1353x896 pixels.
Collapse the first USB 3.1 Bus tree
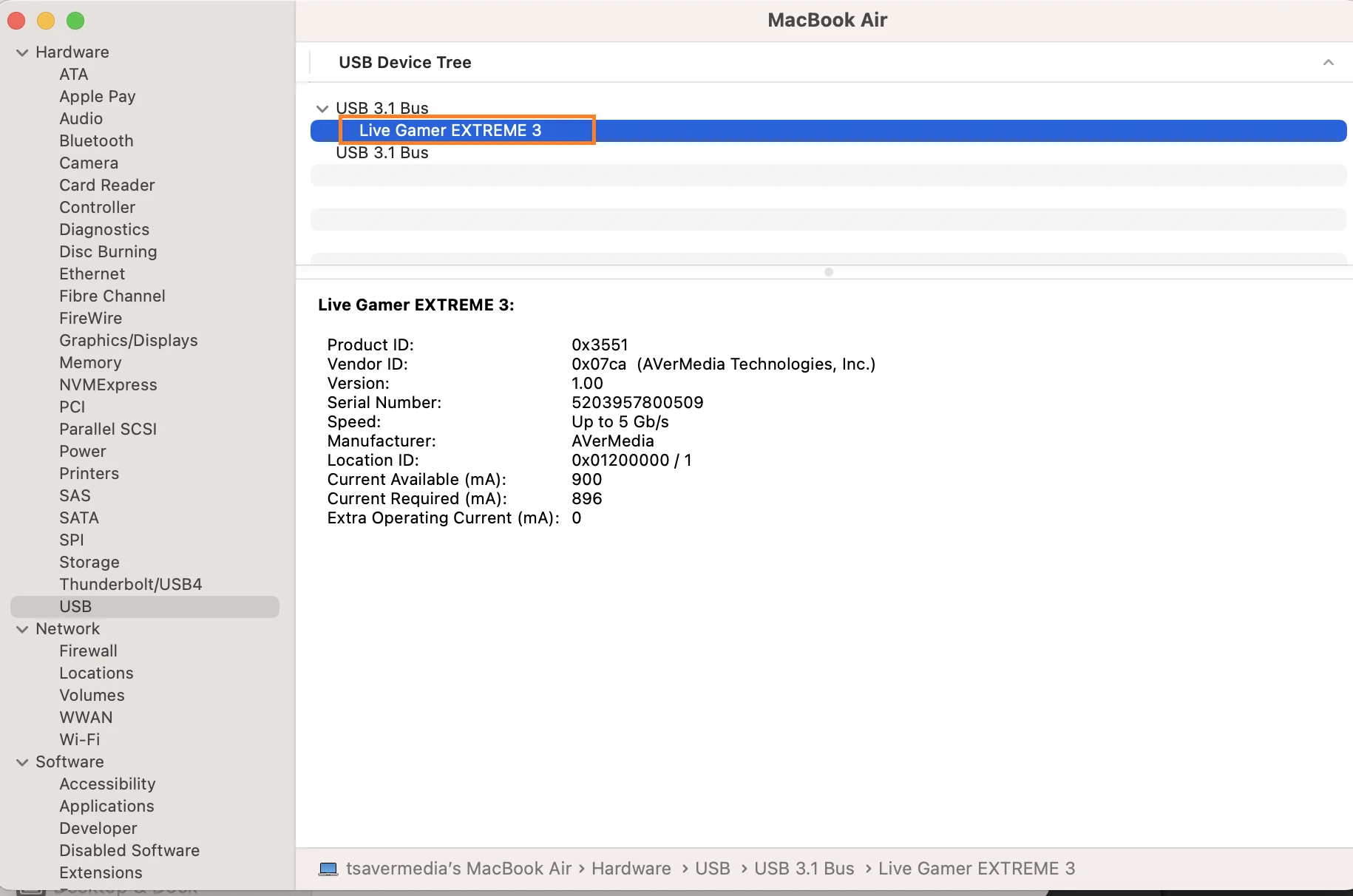[x=322, y=109]
